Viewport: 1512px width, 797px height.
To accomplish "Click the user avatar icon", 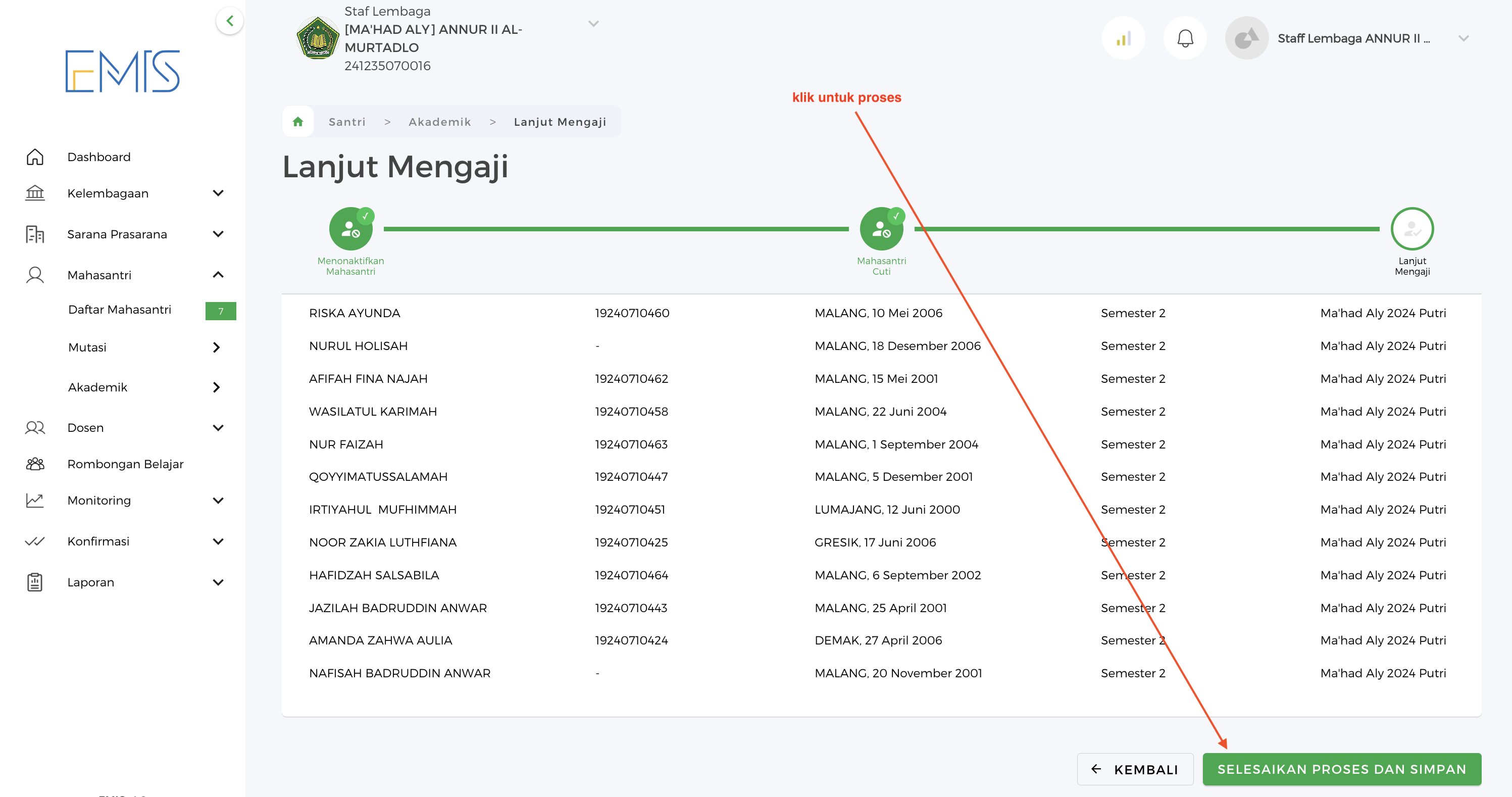I will (x=1246, y=39).
